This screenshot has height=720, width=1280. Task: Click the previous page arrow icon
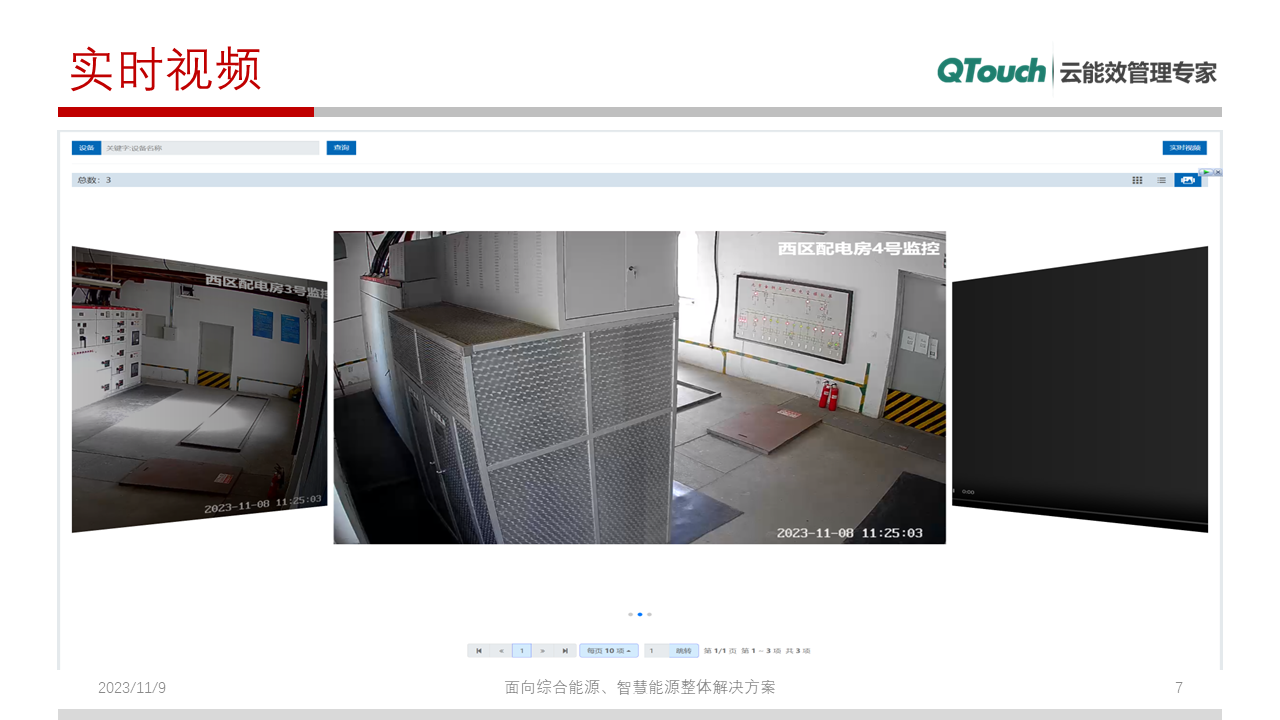pos(500,650)
